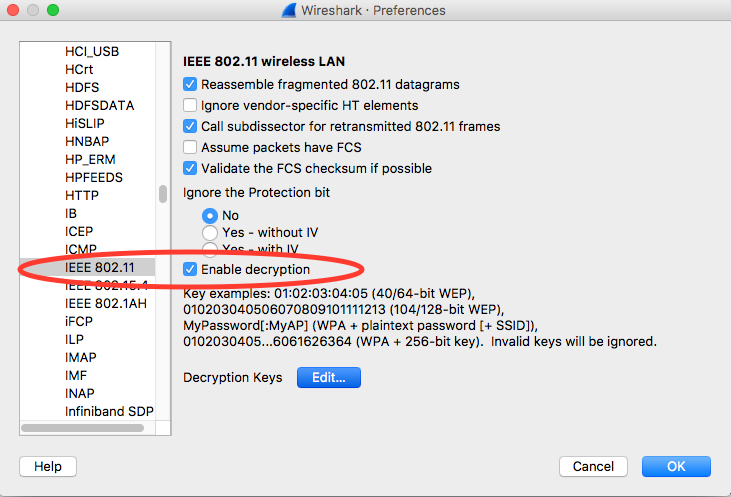Choose ICMP from protocol list
The width and height of the screenshot is (731, 497).
[81, 249]
